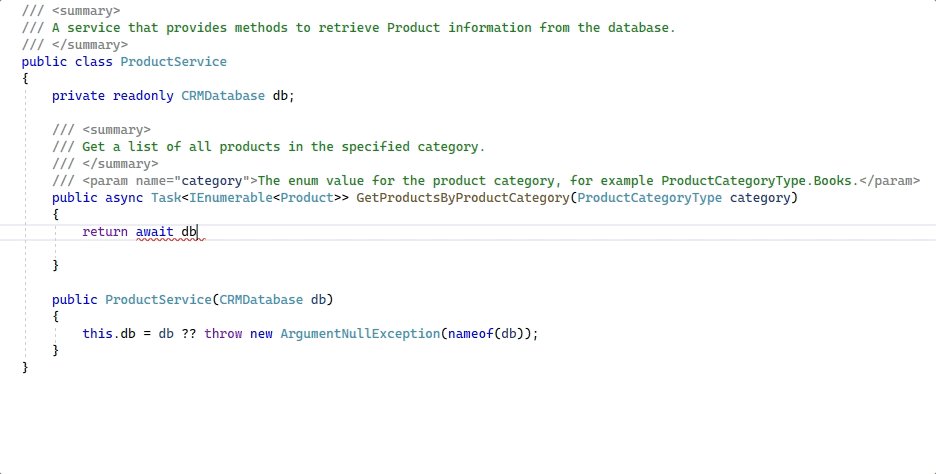Click the async keyword
The image size is (936, 474).
click(x=124, y=198)
